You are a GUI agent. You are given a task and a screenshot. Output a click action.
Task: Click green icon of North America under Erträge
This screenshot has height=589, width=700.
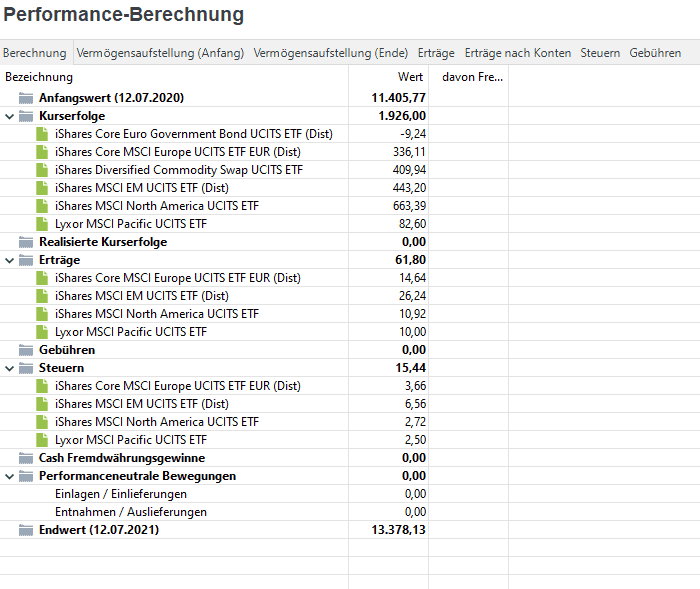[42, 314]
